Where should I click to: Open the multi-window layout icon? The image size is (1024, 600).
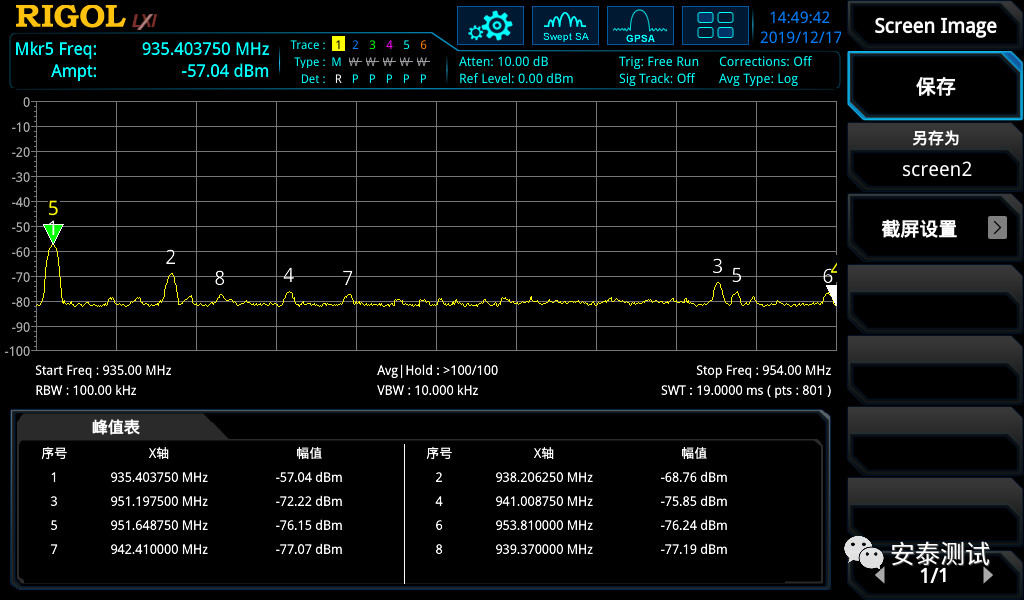pyautogui.click(x=715, y=25)
